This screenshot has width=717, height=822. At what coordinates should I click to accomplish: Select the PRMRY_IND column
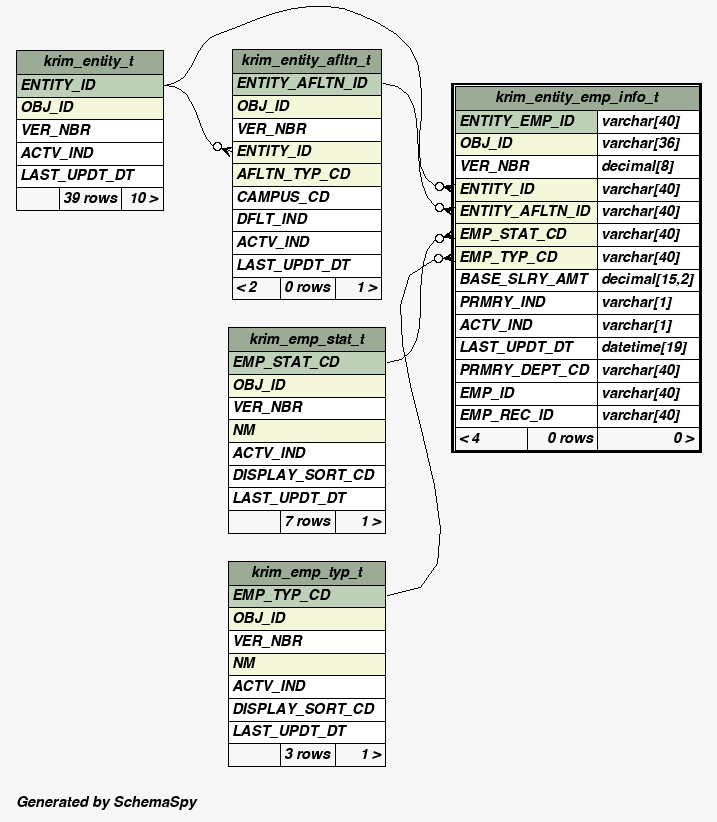(x=526, y=302)
